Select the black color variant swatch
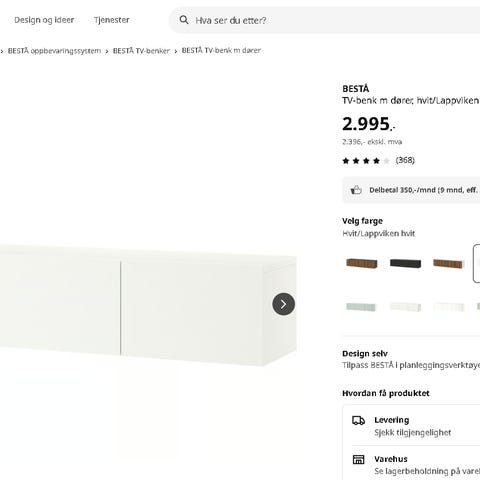Image resolution: width=480 pixels, height=480 pixels. [x=405, y=263]
